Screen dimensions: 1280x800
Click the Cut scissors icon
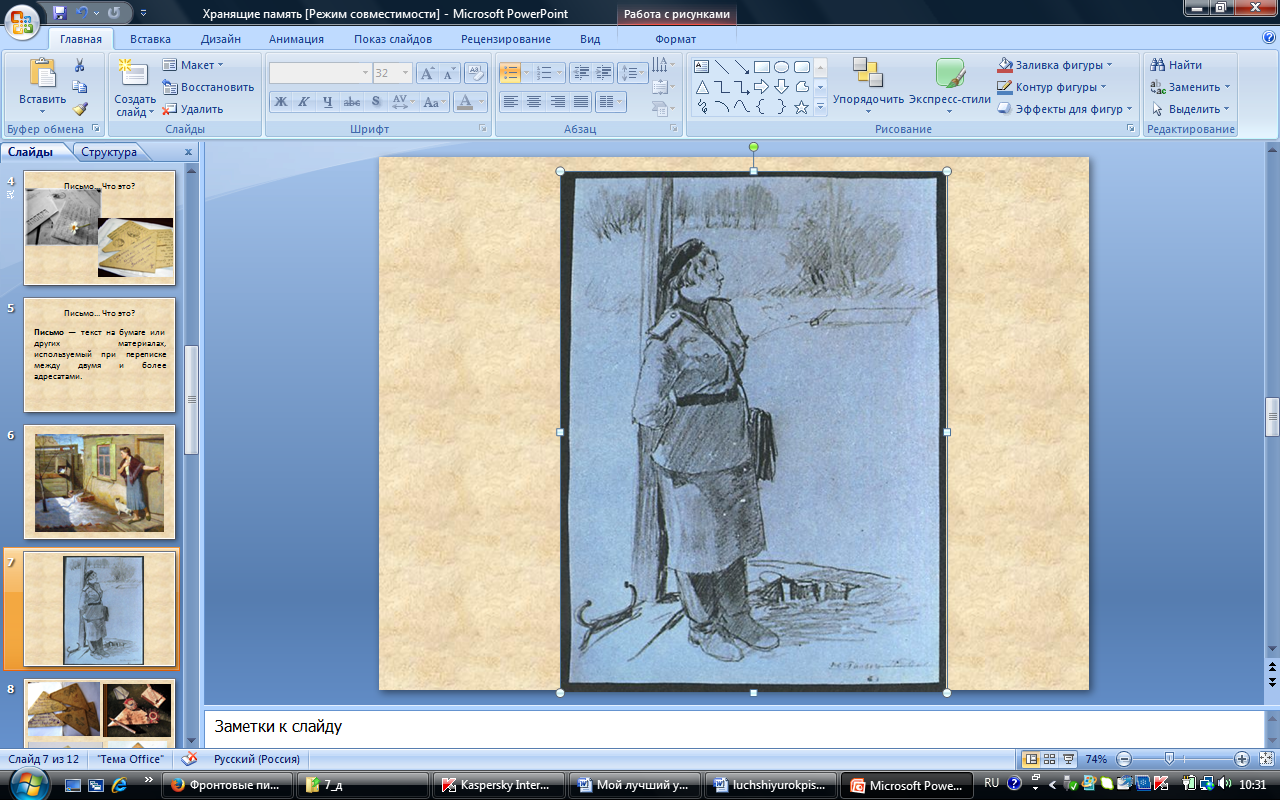(x=80, y=66)
